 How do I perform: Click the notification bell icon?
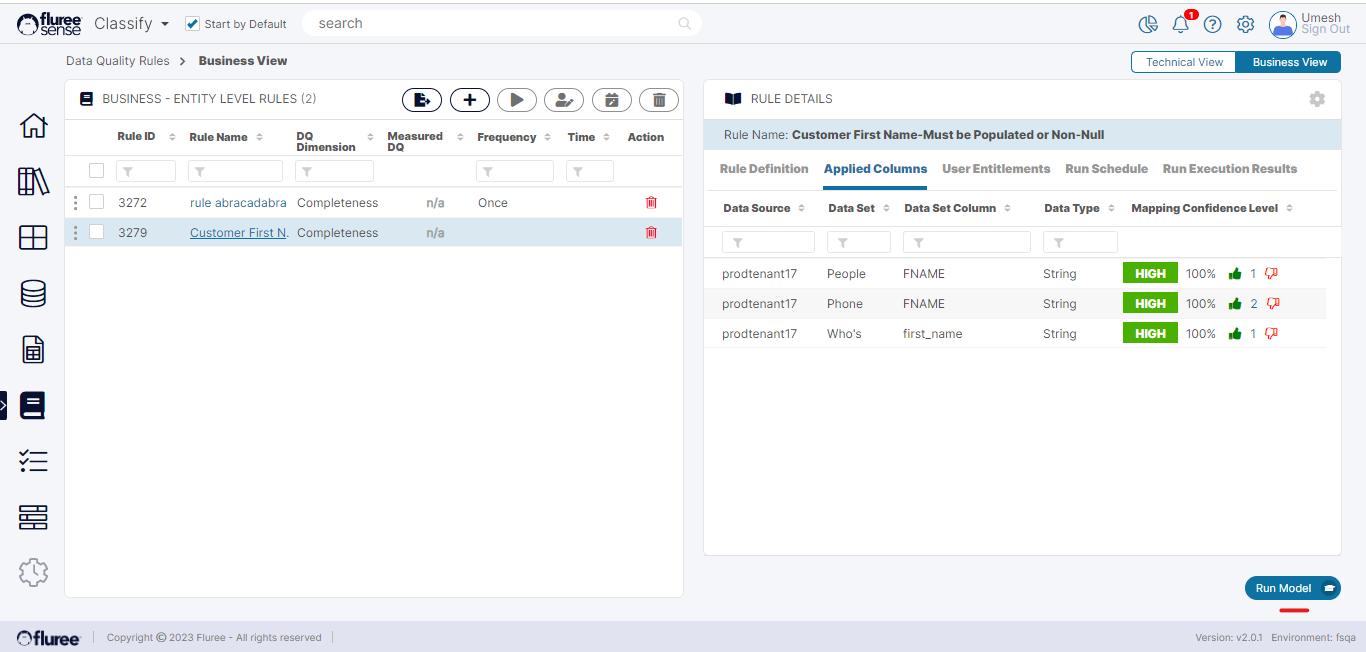(x=1180, y=24)
